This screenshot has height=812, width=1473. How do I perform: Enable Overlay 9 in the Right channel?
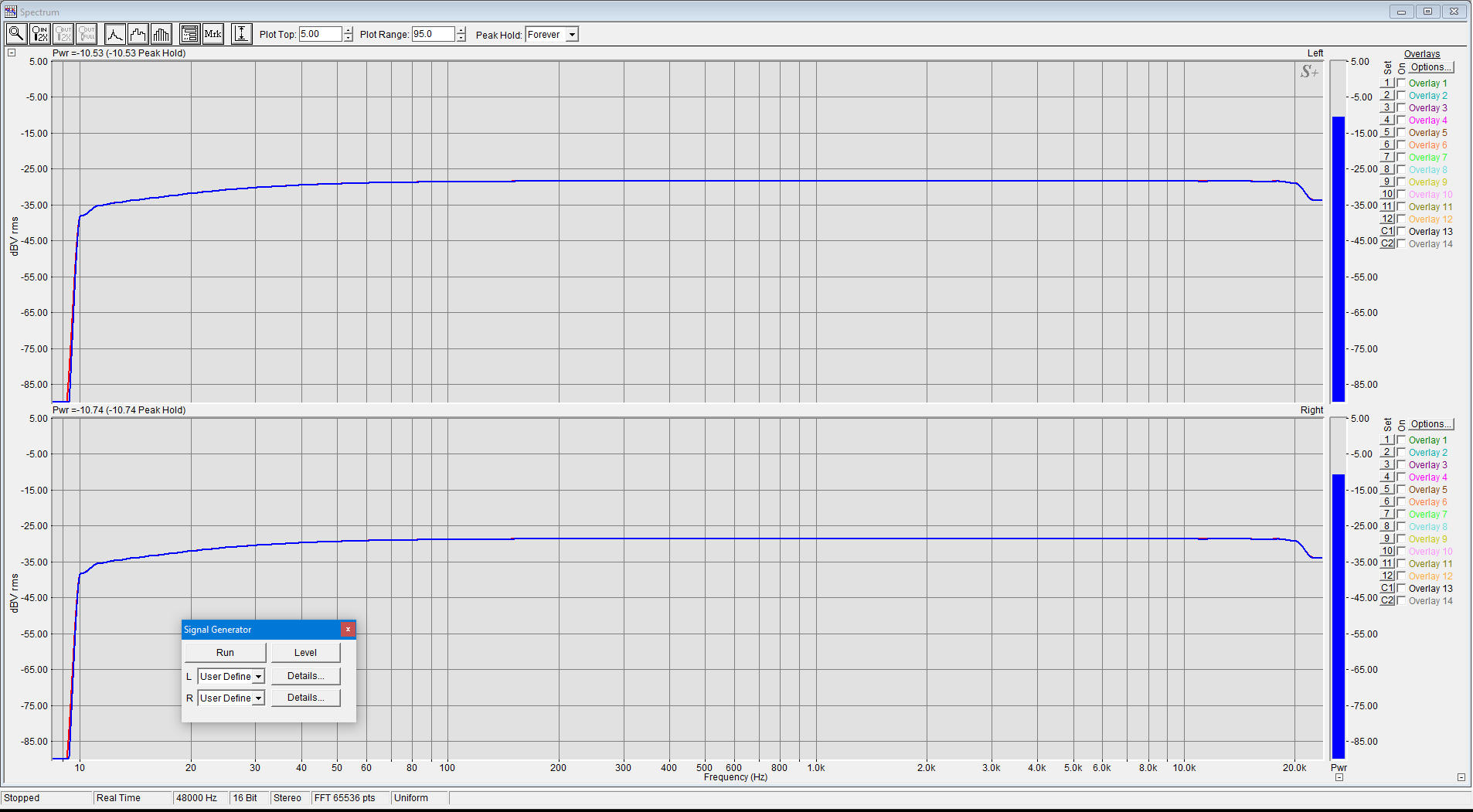coord(1401,539)
